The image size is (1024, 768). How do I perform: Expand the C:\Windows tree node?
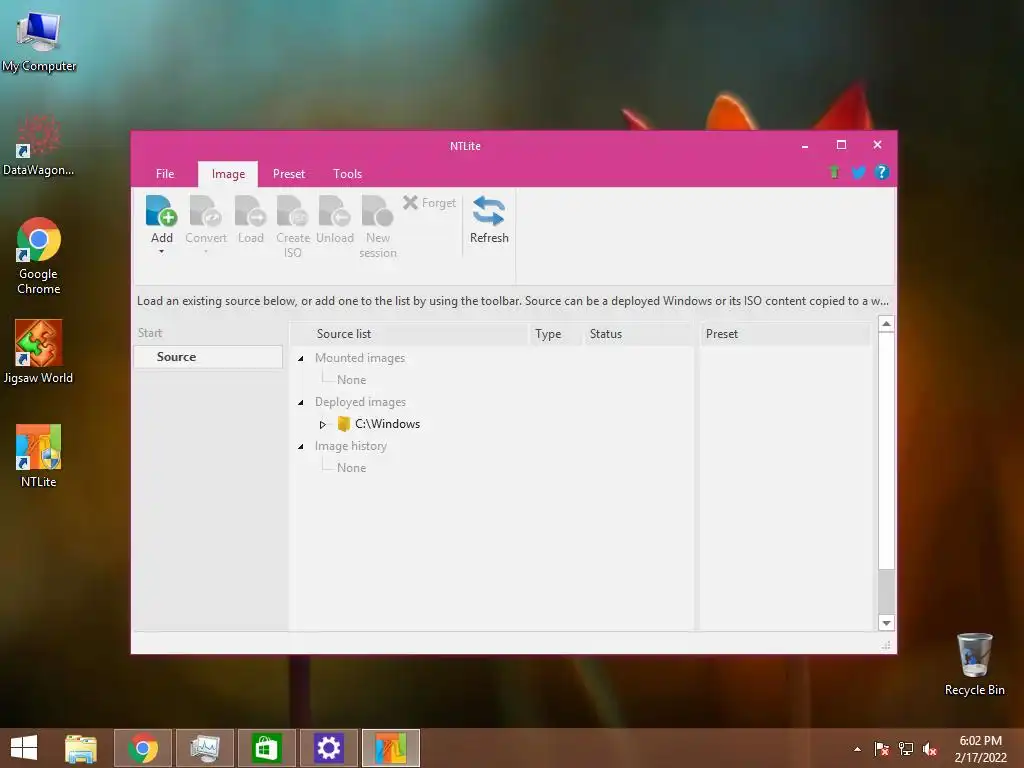(x=323, y=424)
